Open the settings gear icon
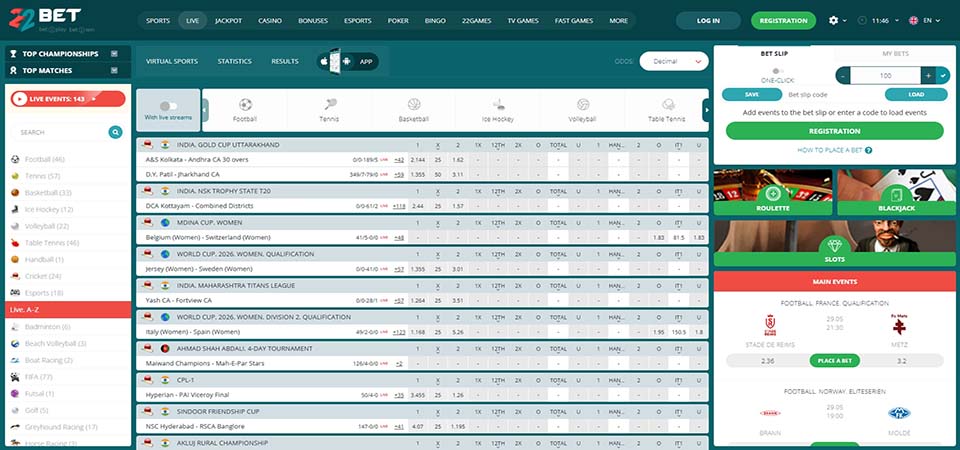Screen dimensions: 960x450 833,20
